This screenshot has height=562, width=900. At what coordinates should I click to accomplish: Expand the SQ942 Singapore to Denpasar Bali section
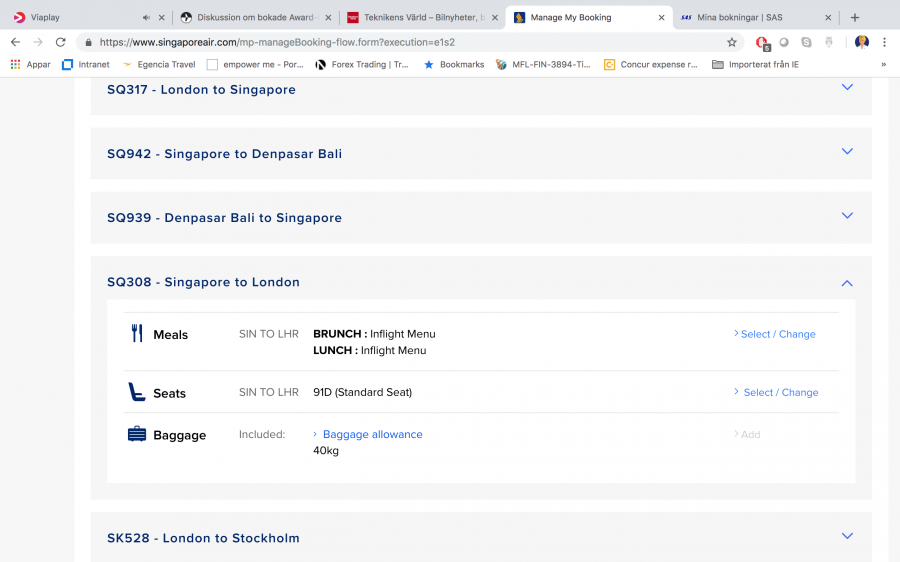tap(847, 152)
